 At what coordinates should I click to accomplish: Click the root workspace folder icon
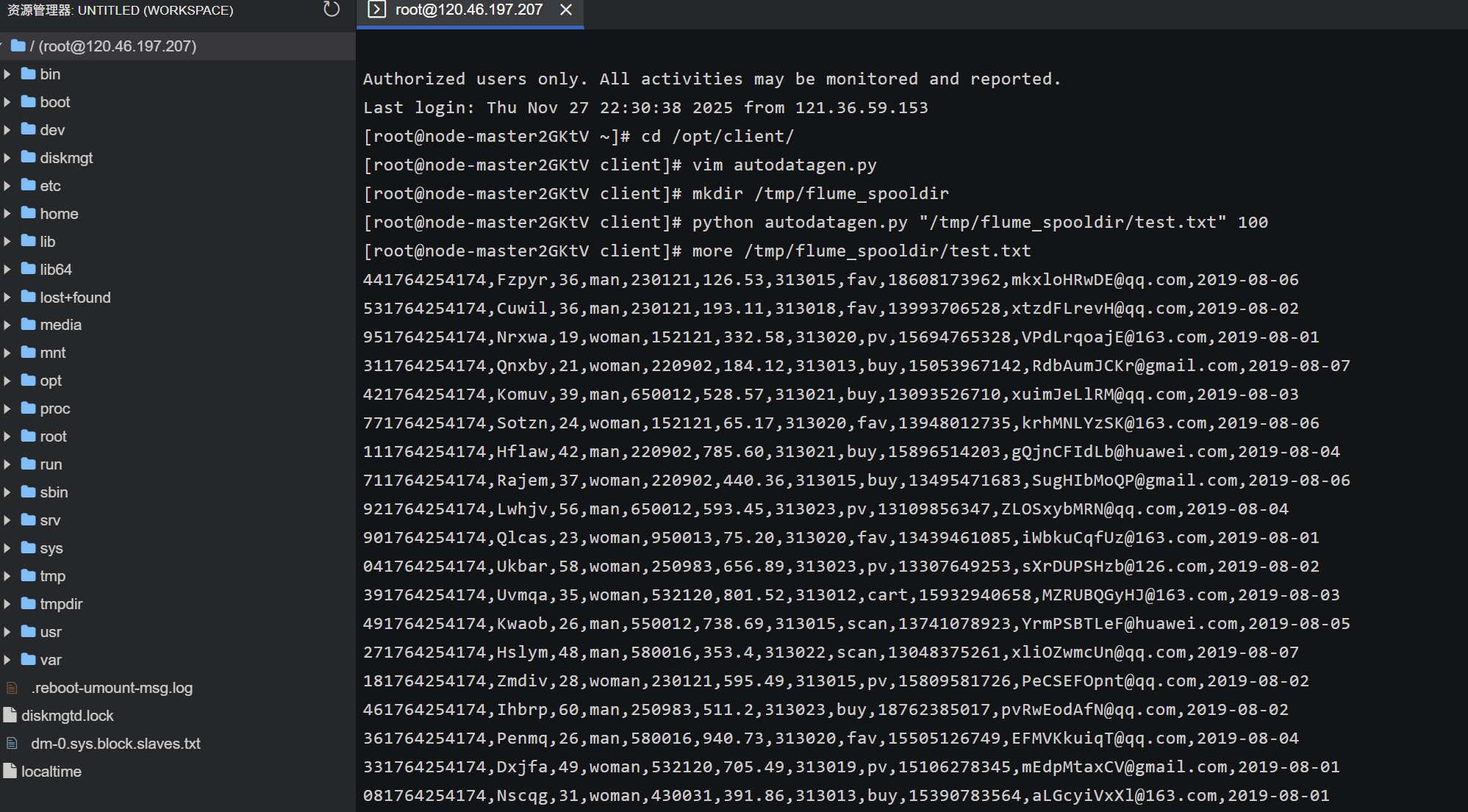click(18, 46)
